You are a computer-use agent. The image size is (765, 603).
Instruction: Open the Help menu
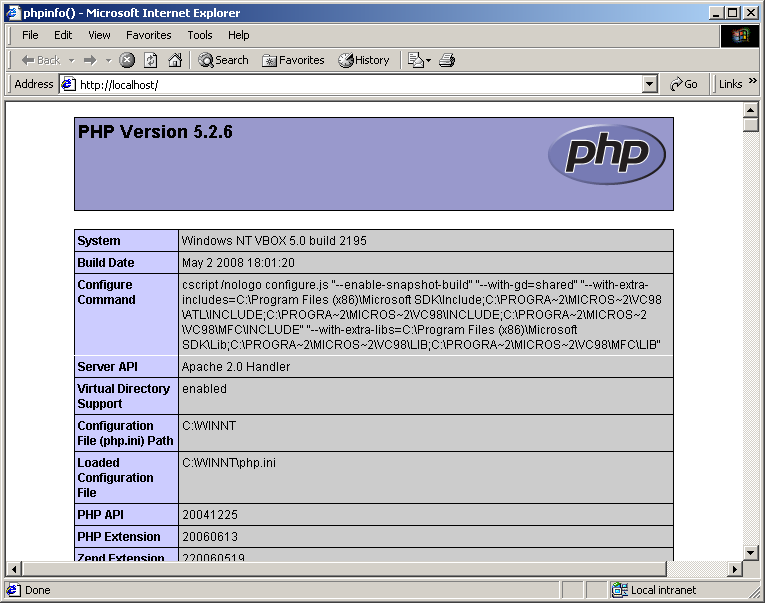[238, 35]
